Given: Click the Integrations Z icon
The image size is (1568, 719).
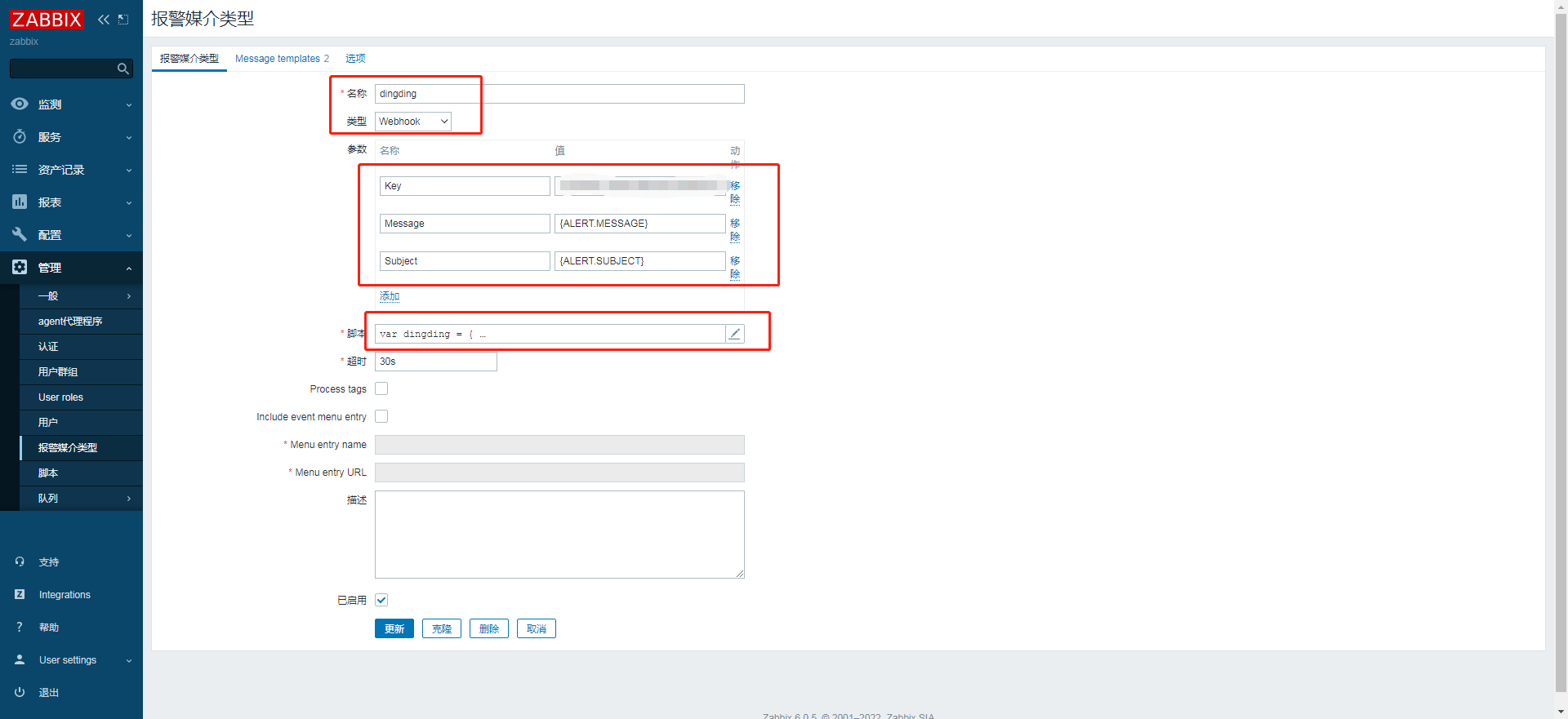Looking at the screenshot, I should pyautogui.click(x=20, y=594).
